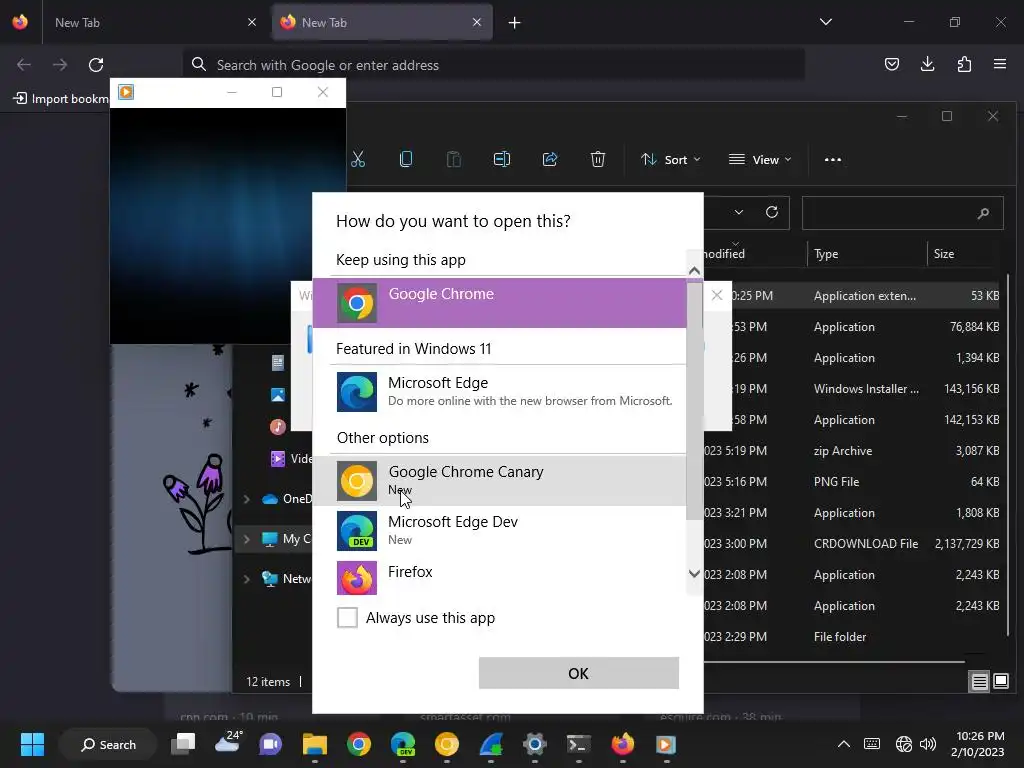This screenshot has width=1024, height=768.
Task: Open the Firefox Extensions menu
Action: [x=964, y=64]
